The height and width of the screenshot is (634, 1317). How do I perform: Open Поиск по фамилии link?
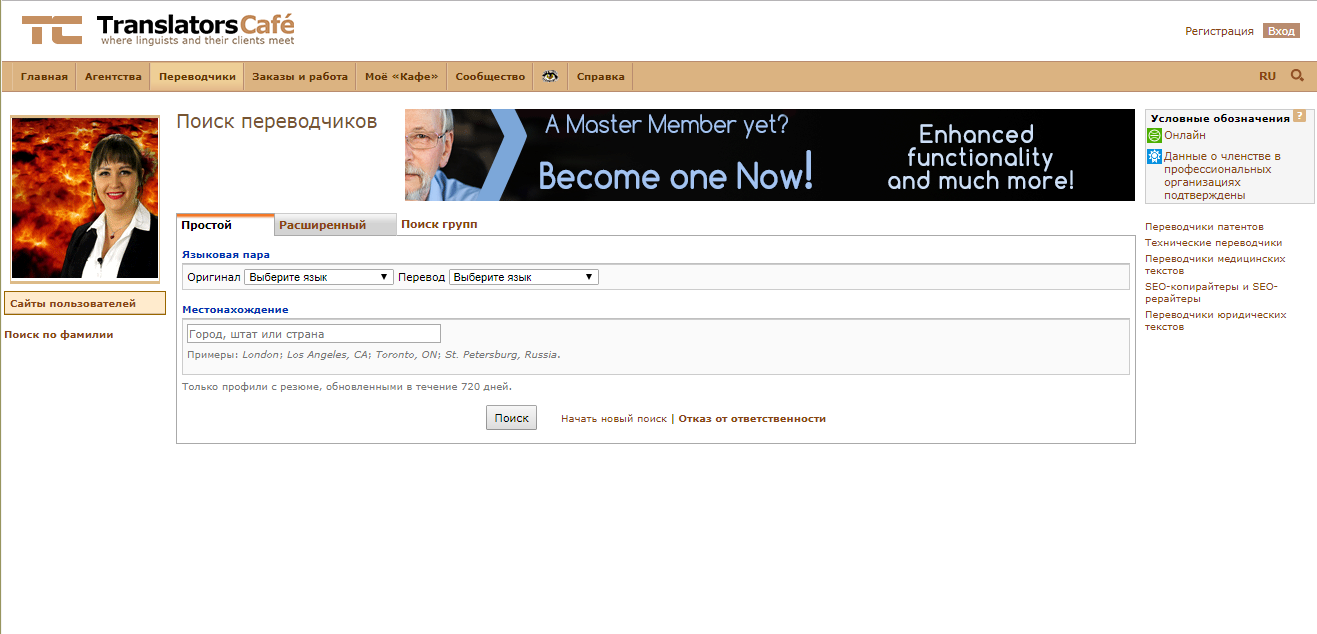pyautogui.click(x=59, y=335)
